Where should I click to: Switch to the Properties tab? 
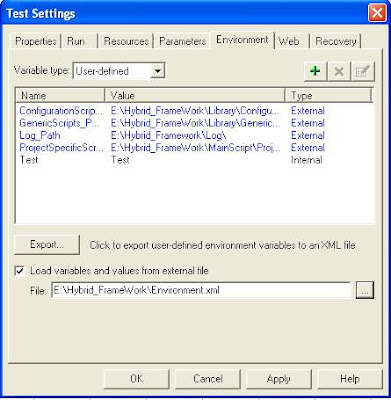36,41
